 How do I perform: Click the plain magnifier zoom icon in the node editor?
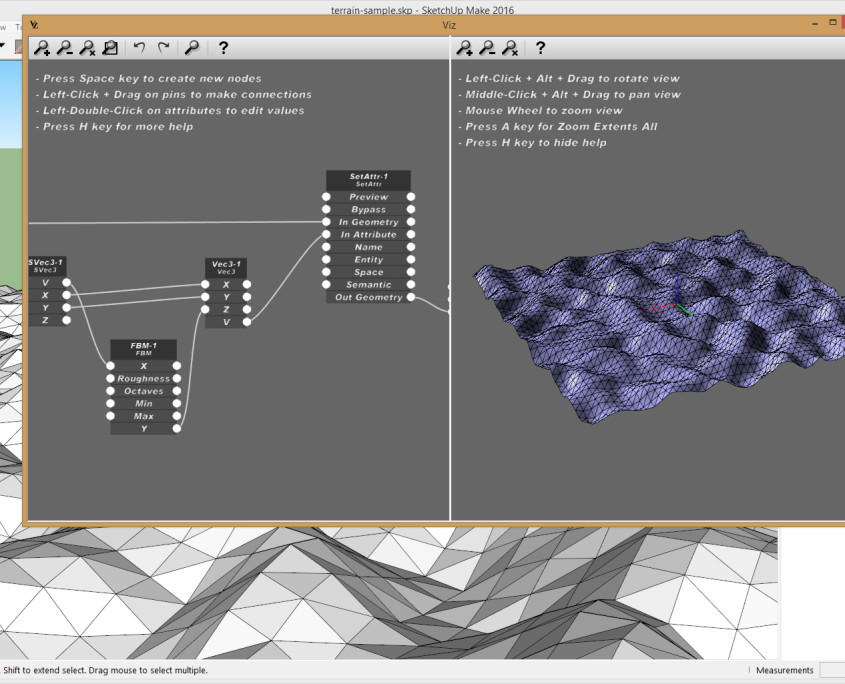point(192,47)
